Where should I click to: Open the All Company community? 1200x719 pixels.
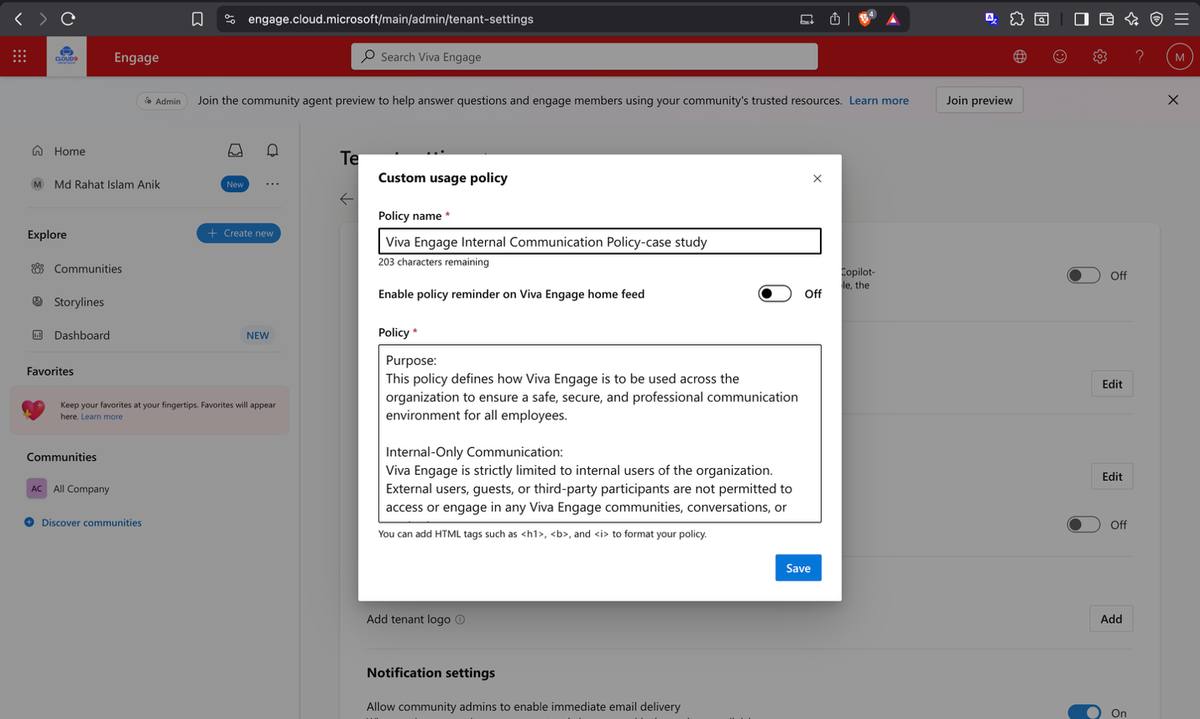(81, 489)
